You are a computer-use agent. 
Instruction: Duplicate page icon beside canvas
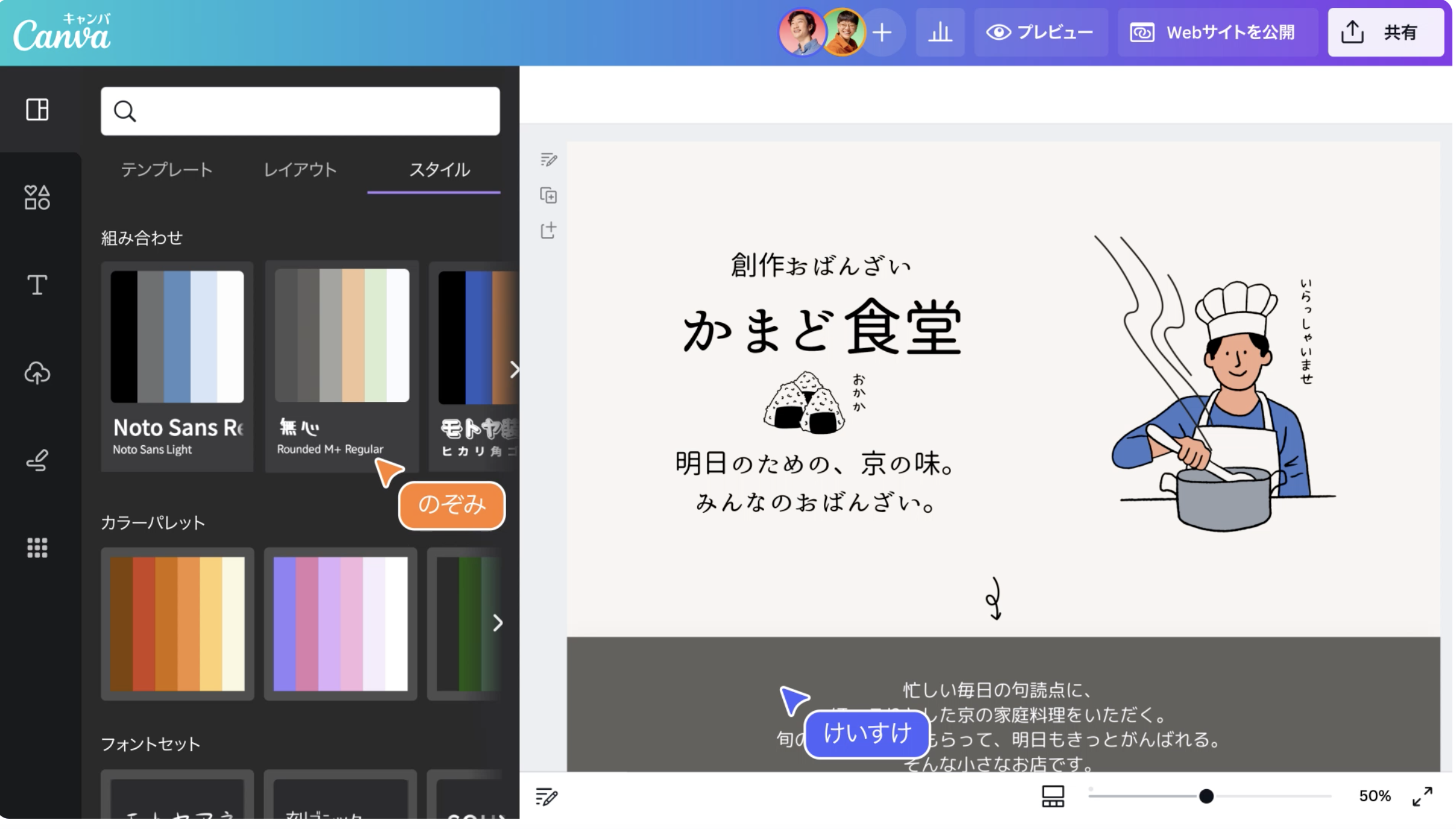548,195
